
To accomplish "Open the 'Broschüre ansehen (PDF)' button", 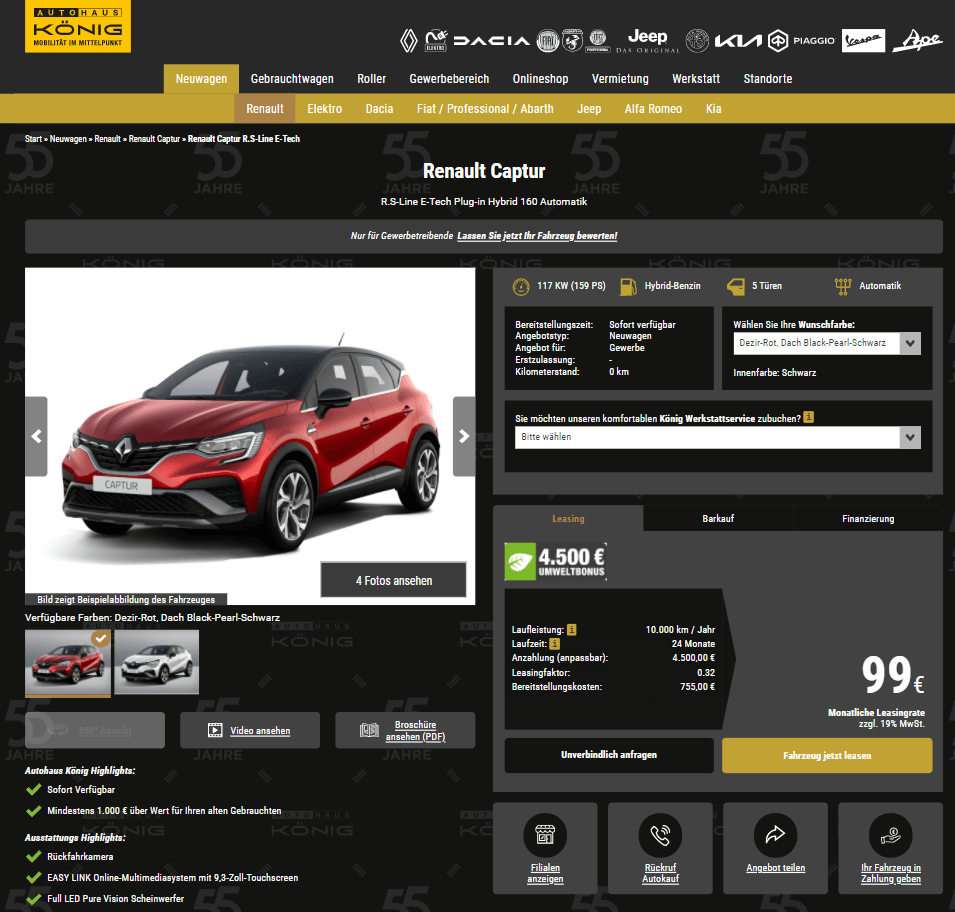I will coord(405,730).
